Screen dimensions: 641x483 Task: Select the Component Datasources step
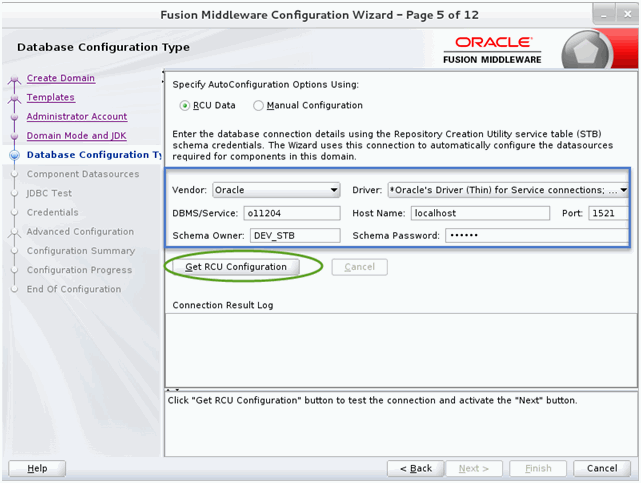click(x=83, y=174)
